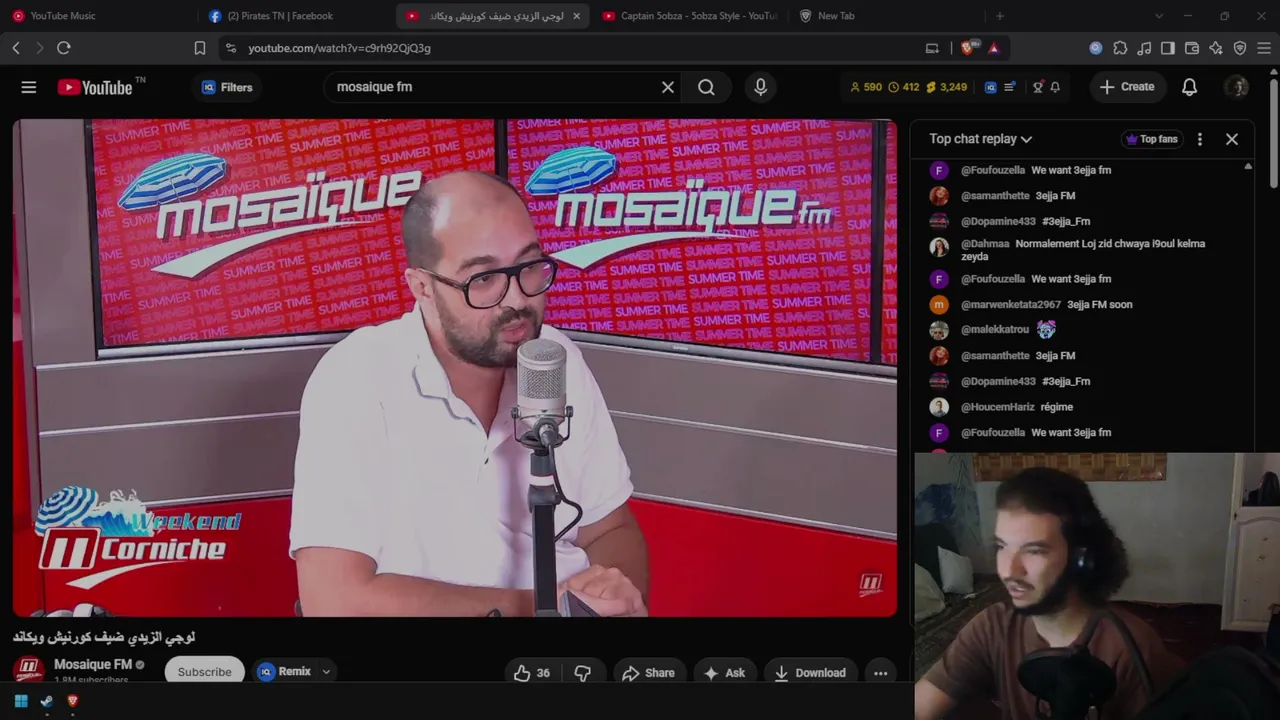Expand the Remix dropdown arrow
This screenshot has height=720, width=1280.
coord(326,672)
